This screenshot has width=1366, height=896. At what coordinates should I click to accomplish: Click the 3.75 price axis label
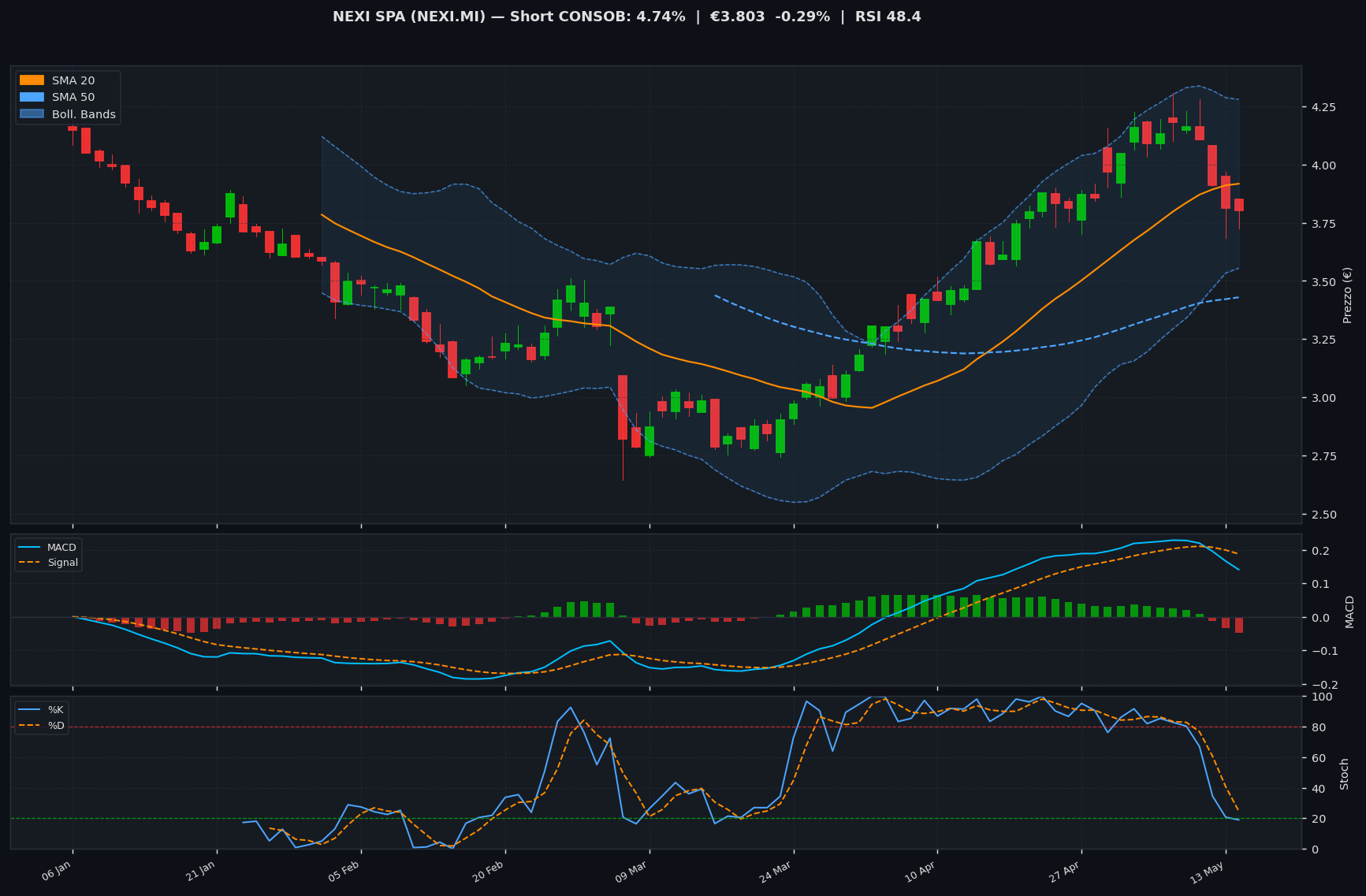1322,224
